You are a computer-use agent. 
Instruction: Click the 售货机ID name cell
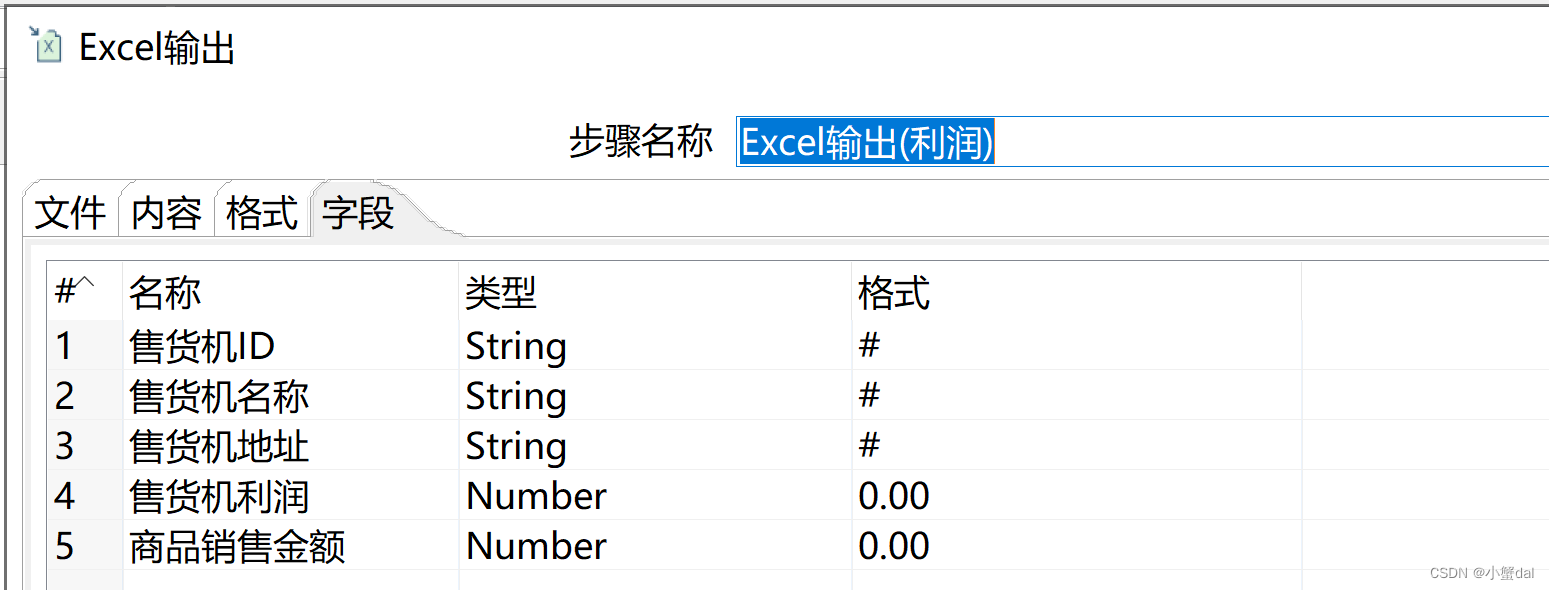tap(290, 346)
